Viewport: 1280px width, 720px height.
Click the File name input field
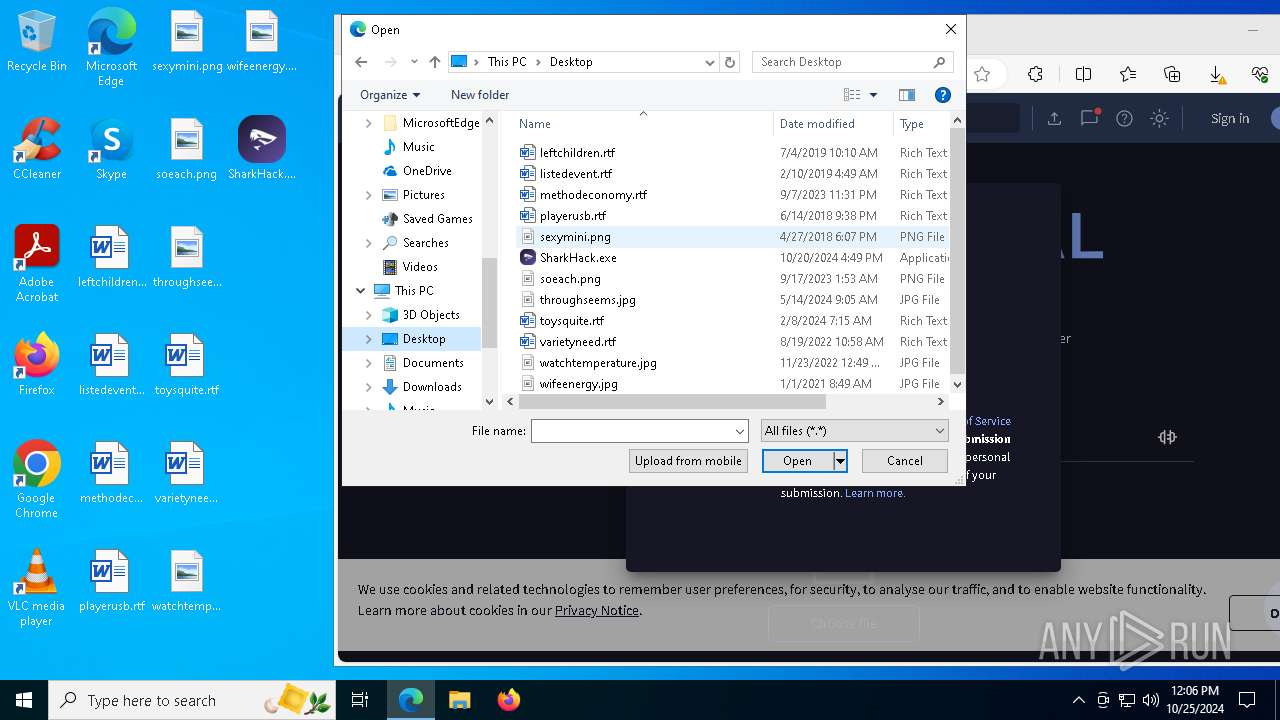pos(632,431)
